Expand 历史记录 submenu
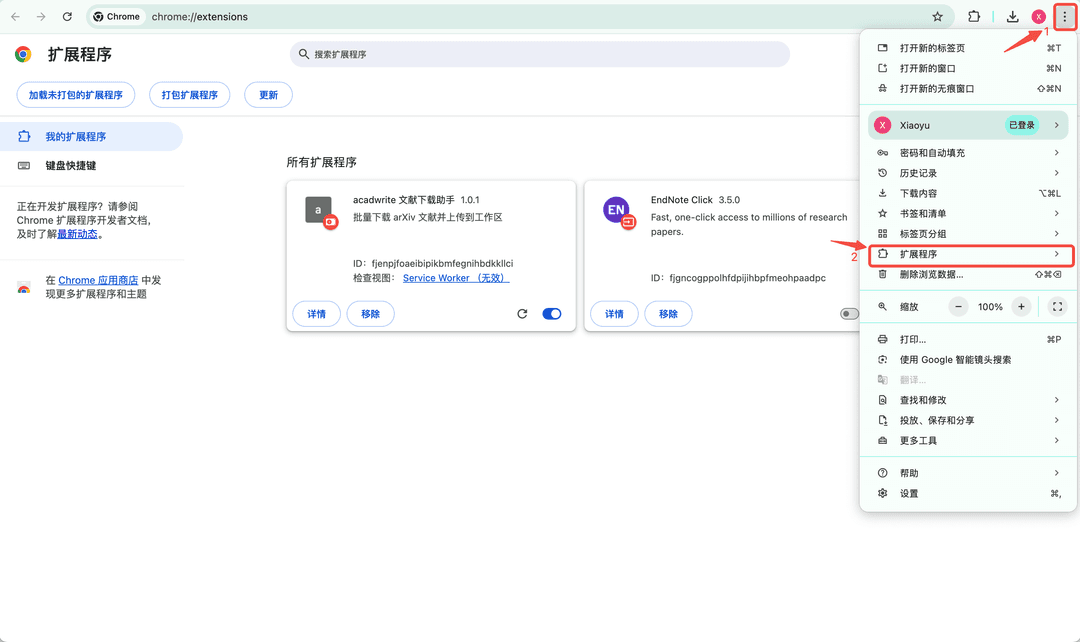The width and height of the screenshot is (1080, 642). pyautogui.click(x=1056, y=173)
